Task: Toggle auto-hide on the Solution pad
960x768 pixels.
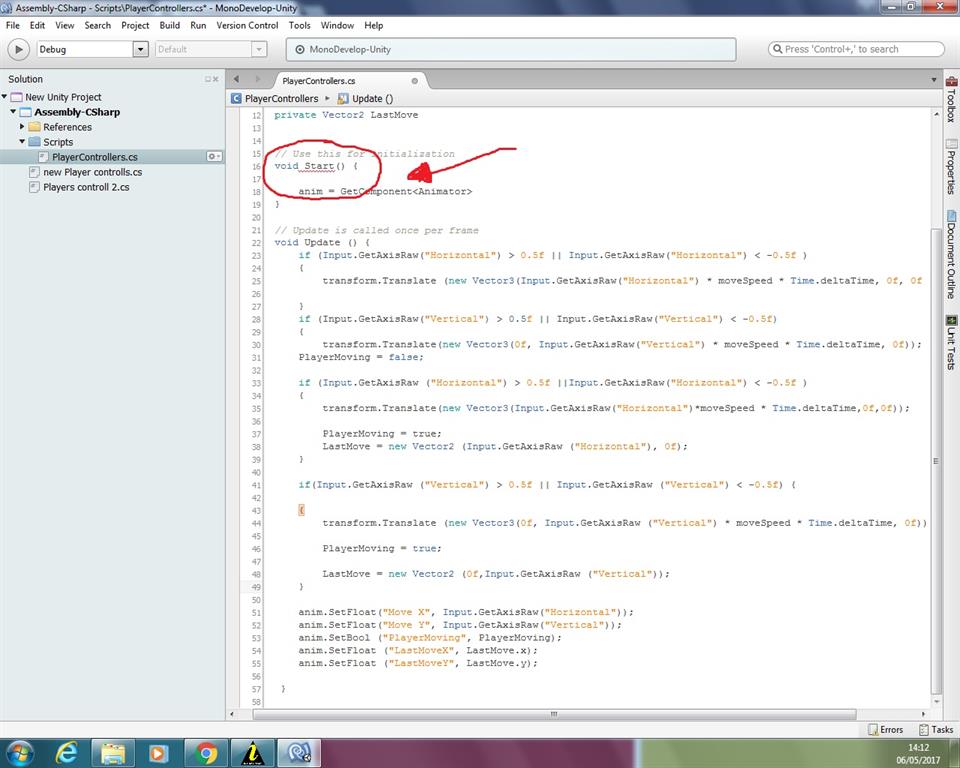Action: click(x=208, y=79)
